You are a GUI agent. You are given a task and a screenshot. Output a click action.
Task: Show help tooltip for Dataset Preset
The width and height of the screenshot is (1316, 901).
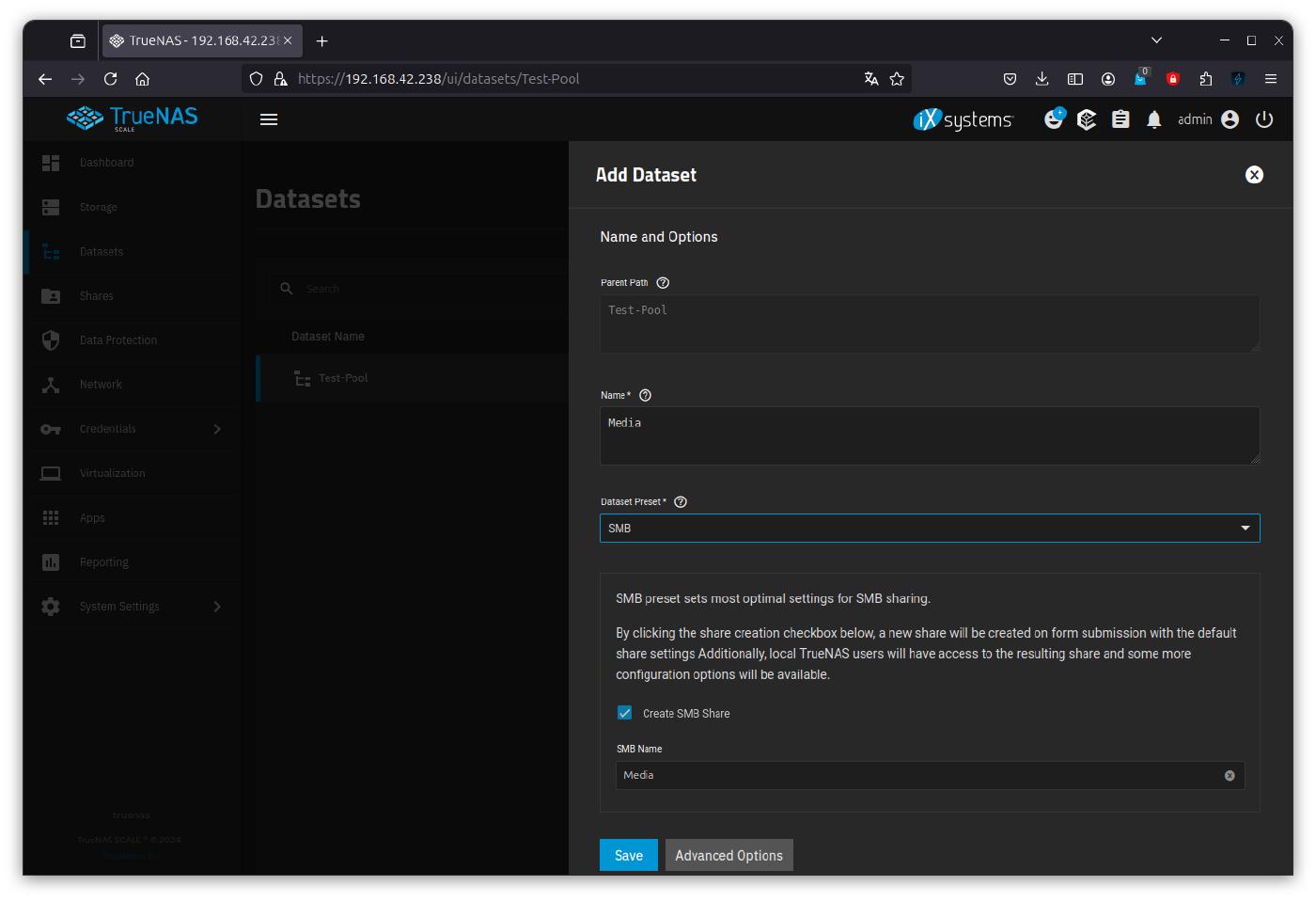point(681,502)
